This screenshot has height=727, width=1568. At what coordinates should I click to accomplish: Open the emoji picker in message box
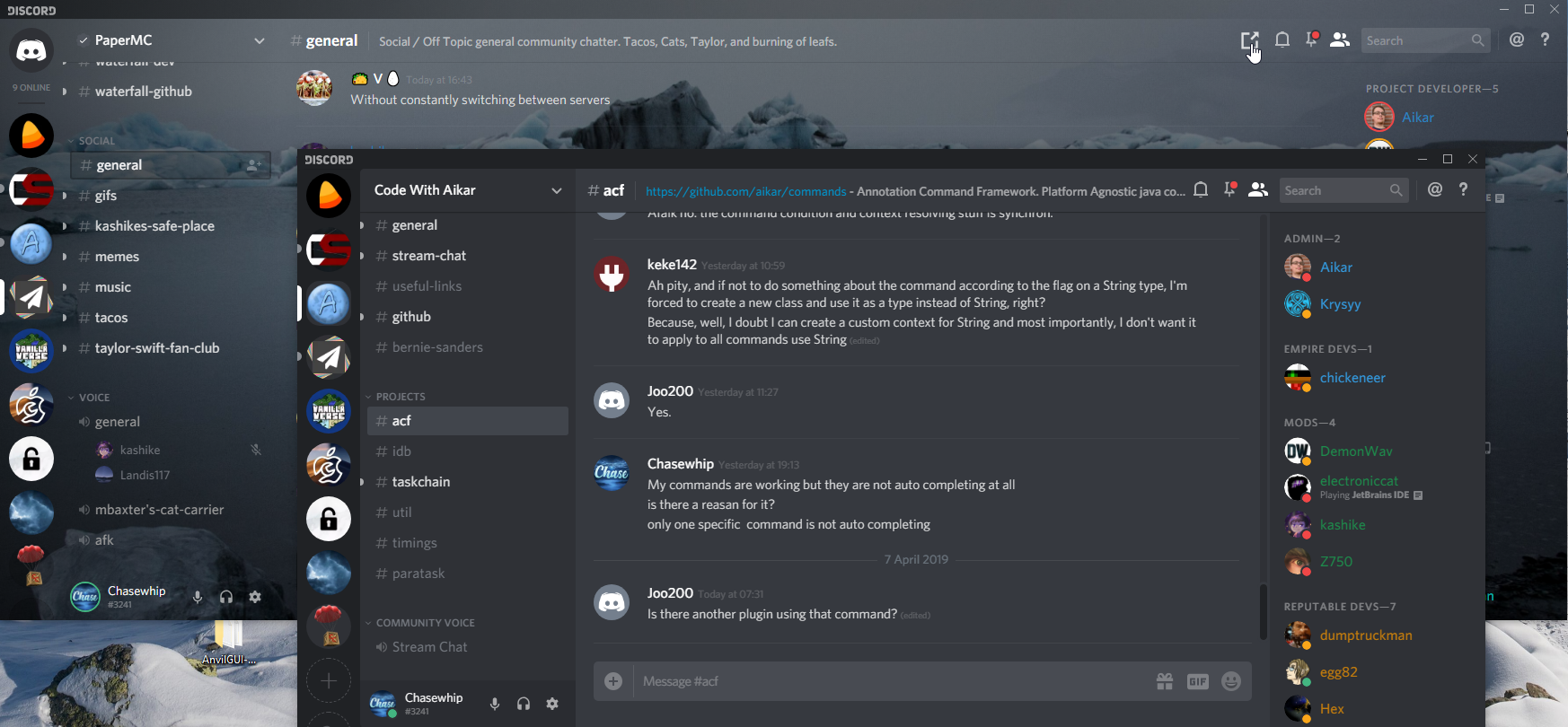click(x=1231, y=681)
